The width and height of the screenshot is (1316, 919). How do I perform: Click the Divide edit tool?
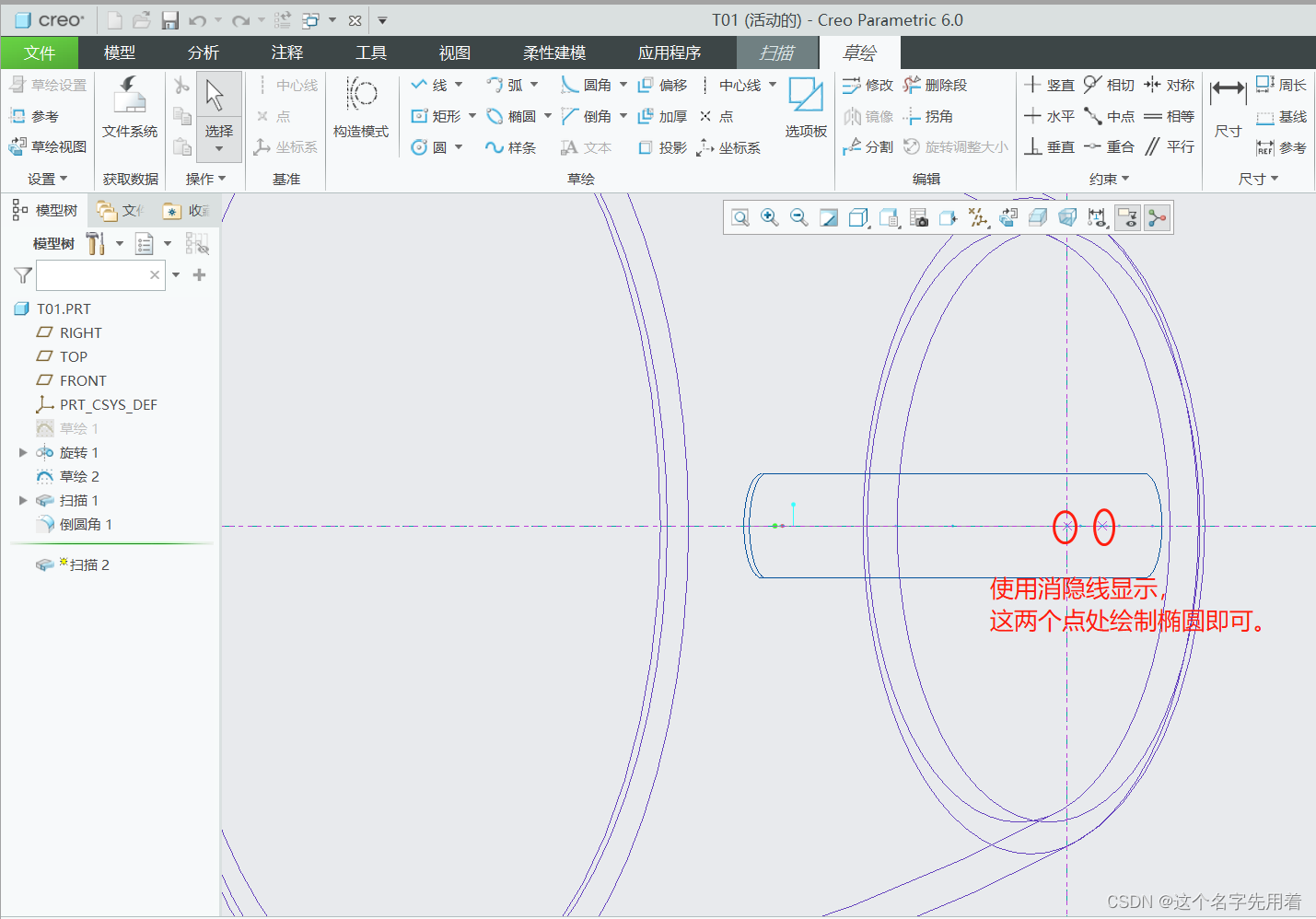(868, 147)
